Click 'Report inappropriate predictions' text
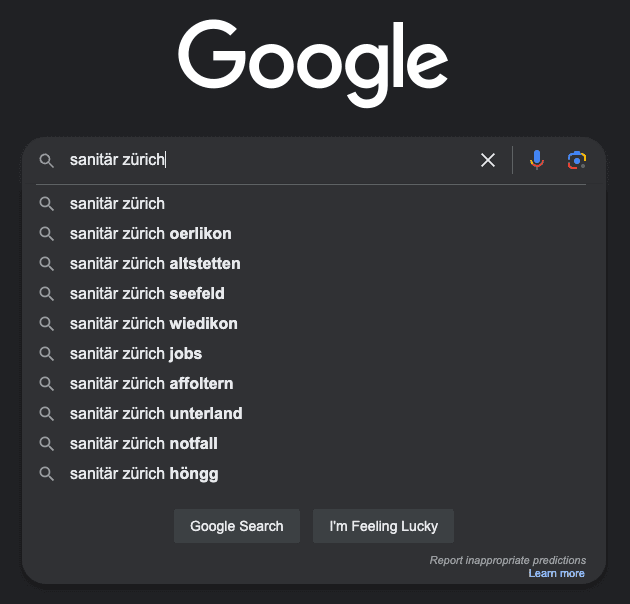 tap(508, 560)
